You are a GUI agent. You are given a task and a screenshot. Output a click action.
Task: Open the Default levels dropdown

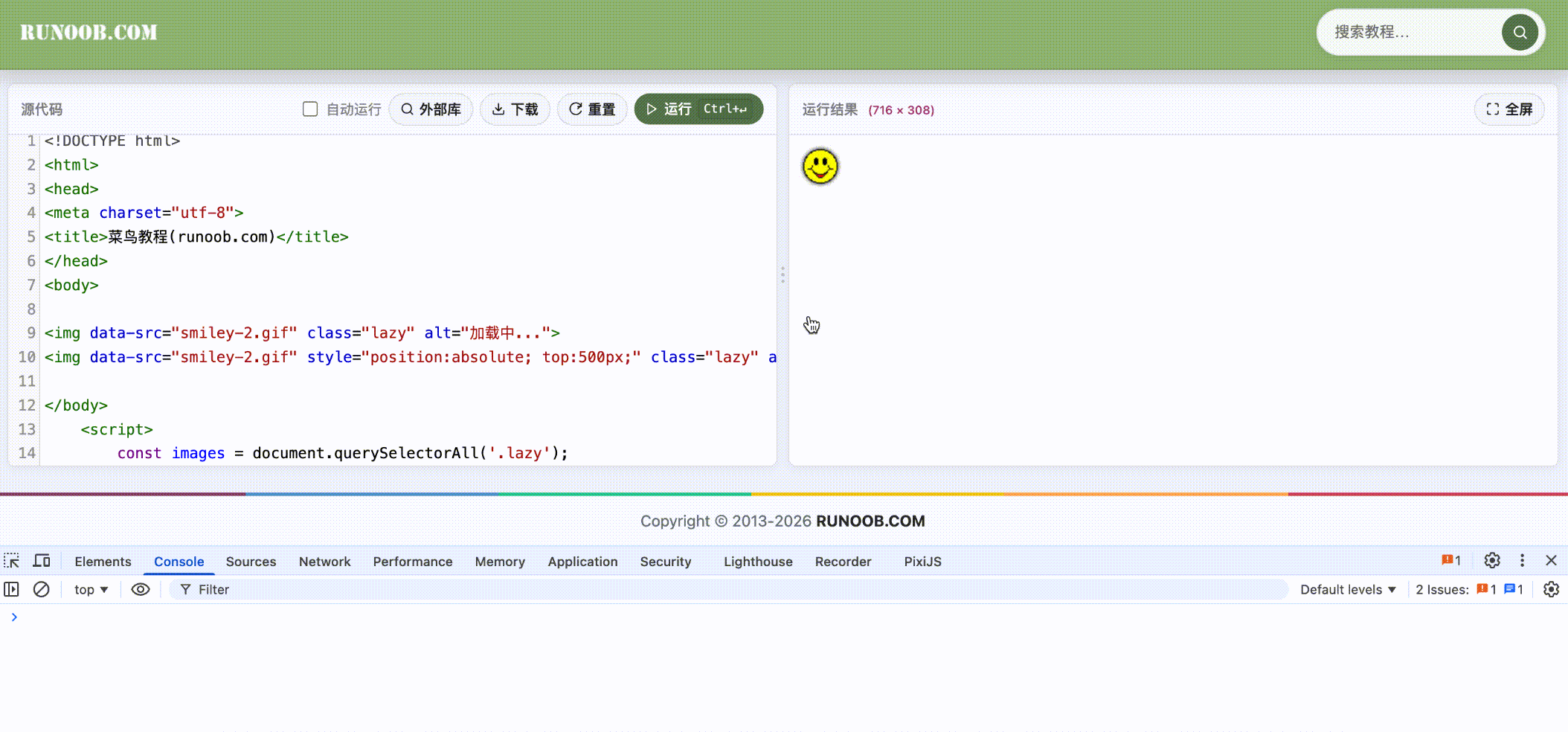1348,589
